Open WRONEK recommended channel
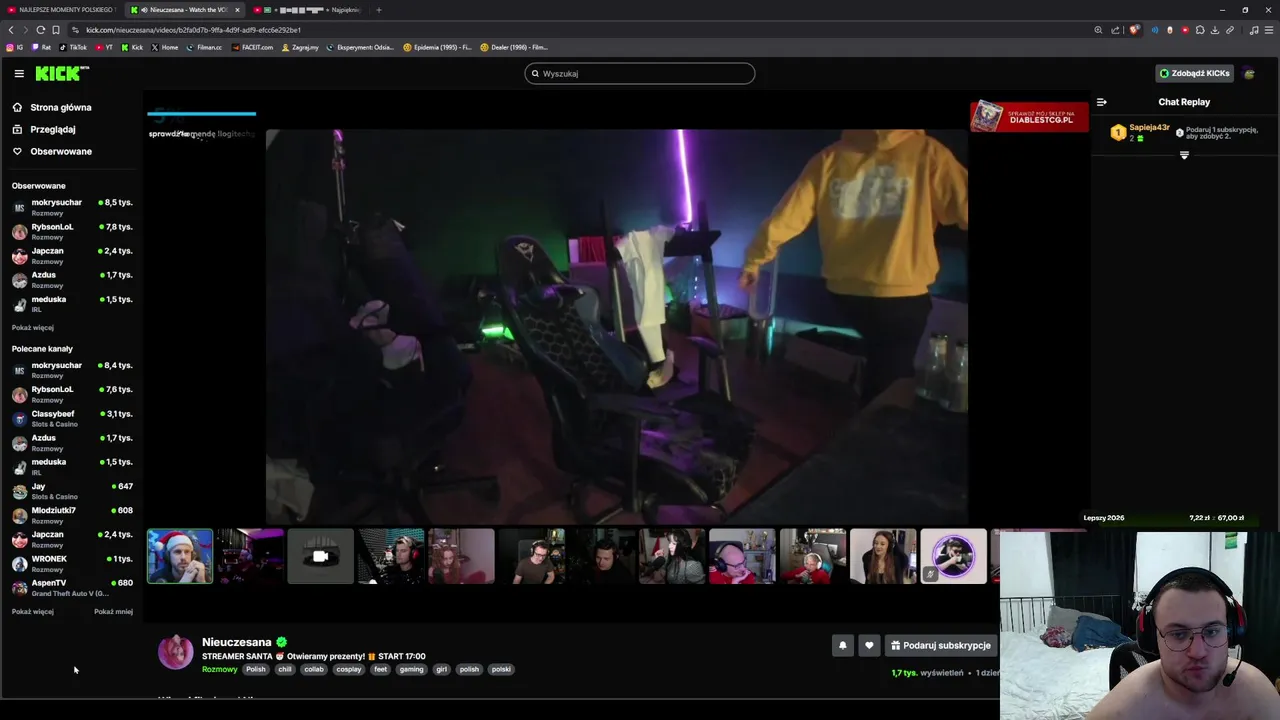 [x=72, y=562]
